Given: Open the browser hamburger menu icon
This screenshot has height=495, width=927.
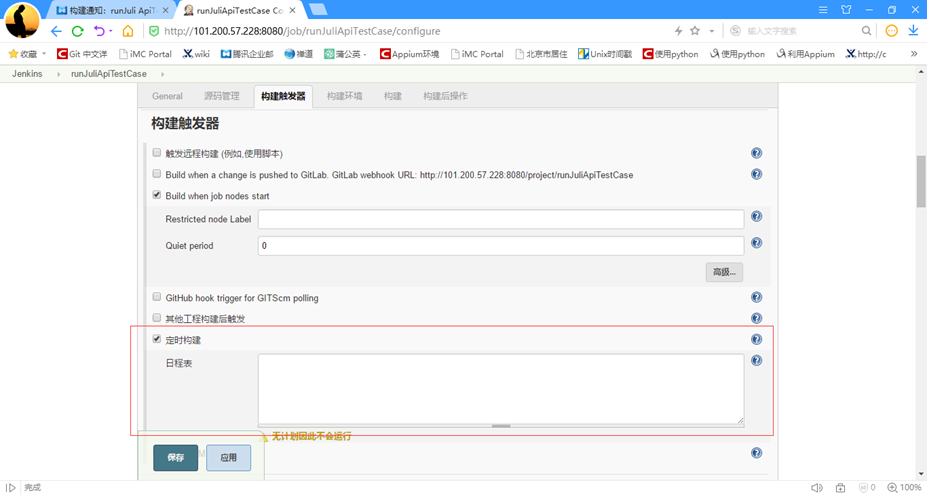Looking at the screenshot, I should pyautogui.click(x=823, y=9).
